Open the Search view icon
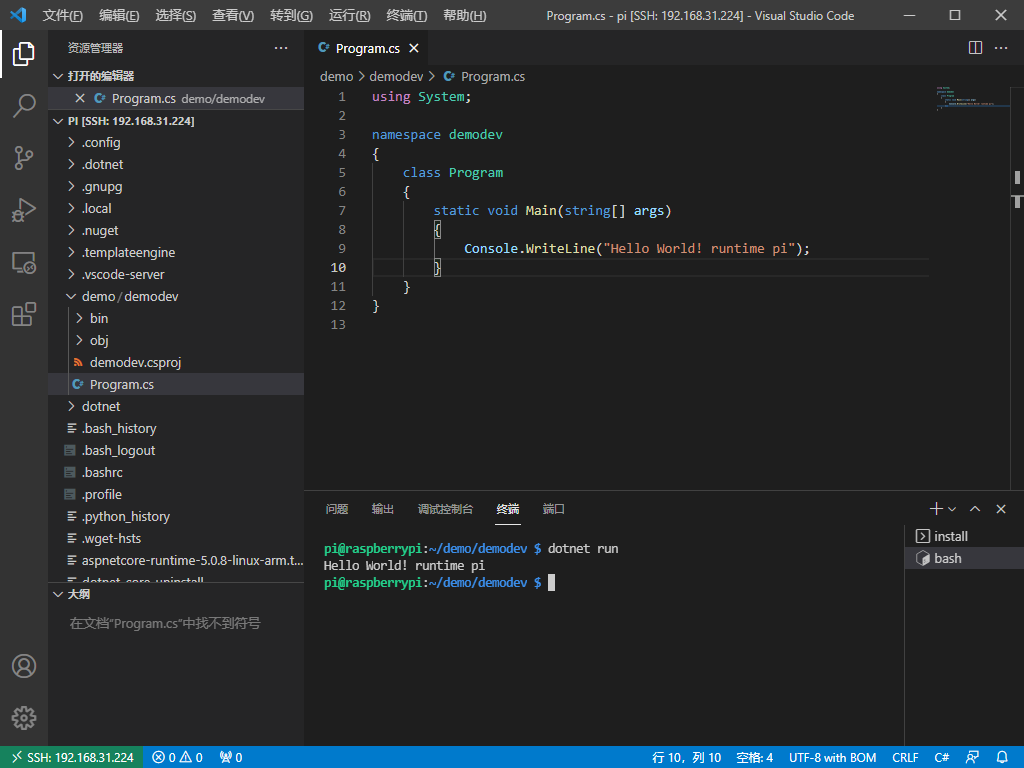Screen dimensions: 1024x768 tap(24, 105)
